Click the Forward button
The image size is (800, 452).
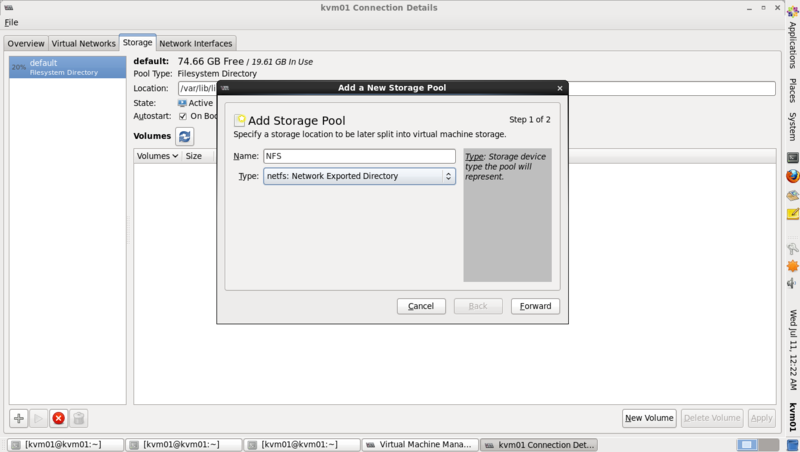click(535, 306)
